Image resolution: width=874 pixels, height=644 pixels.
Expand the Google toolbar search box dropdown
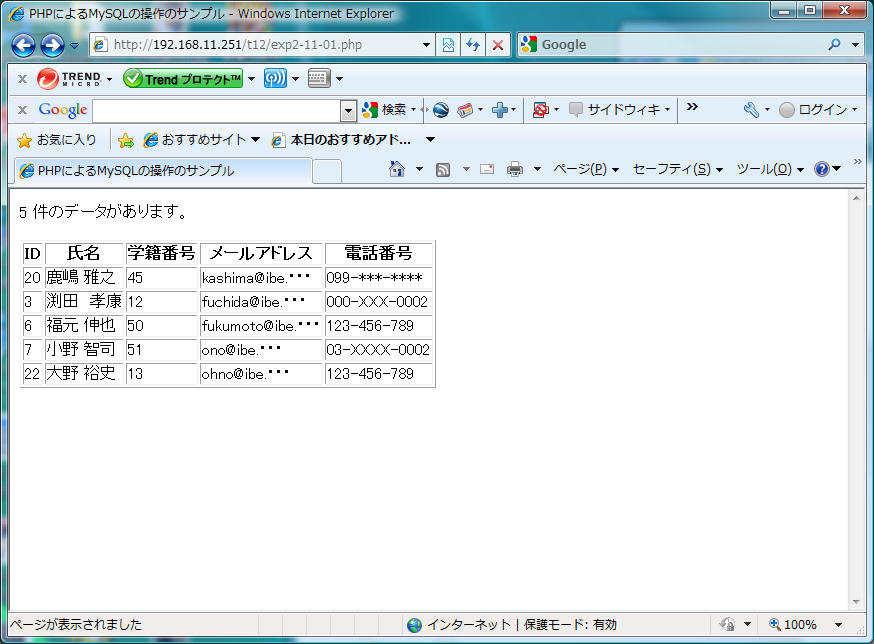tap(348, 110)
